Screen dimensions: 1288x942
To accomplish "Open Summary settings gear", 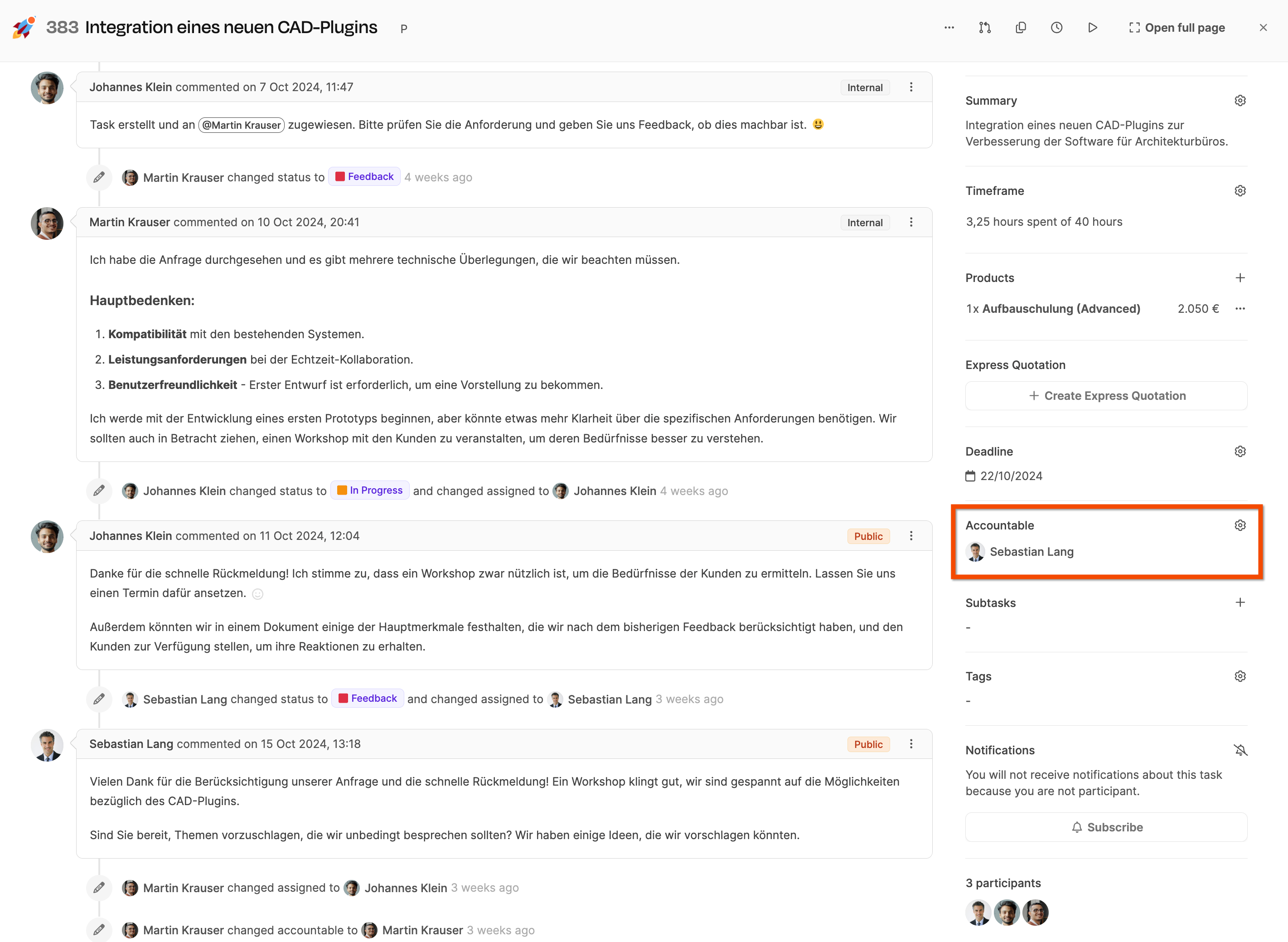I will click(x=1240, y=101).
